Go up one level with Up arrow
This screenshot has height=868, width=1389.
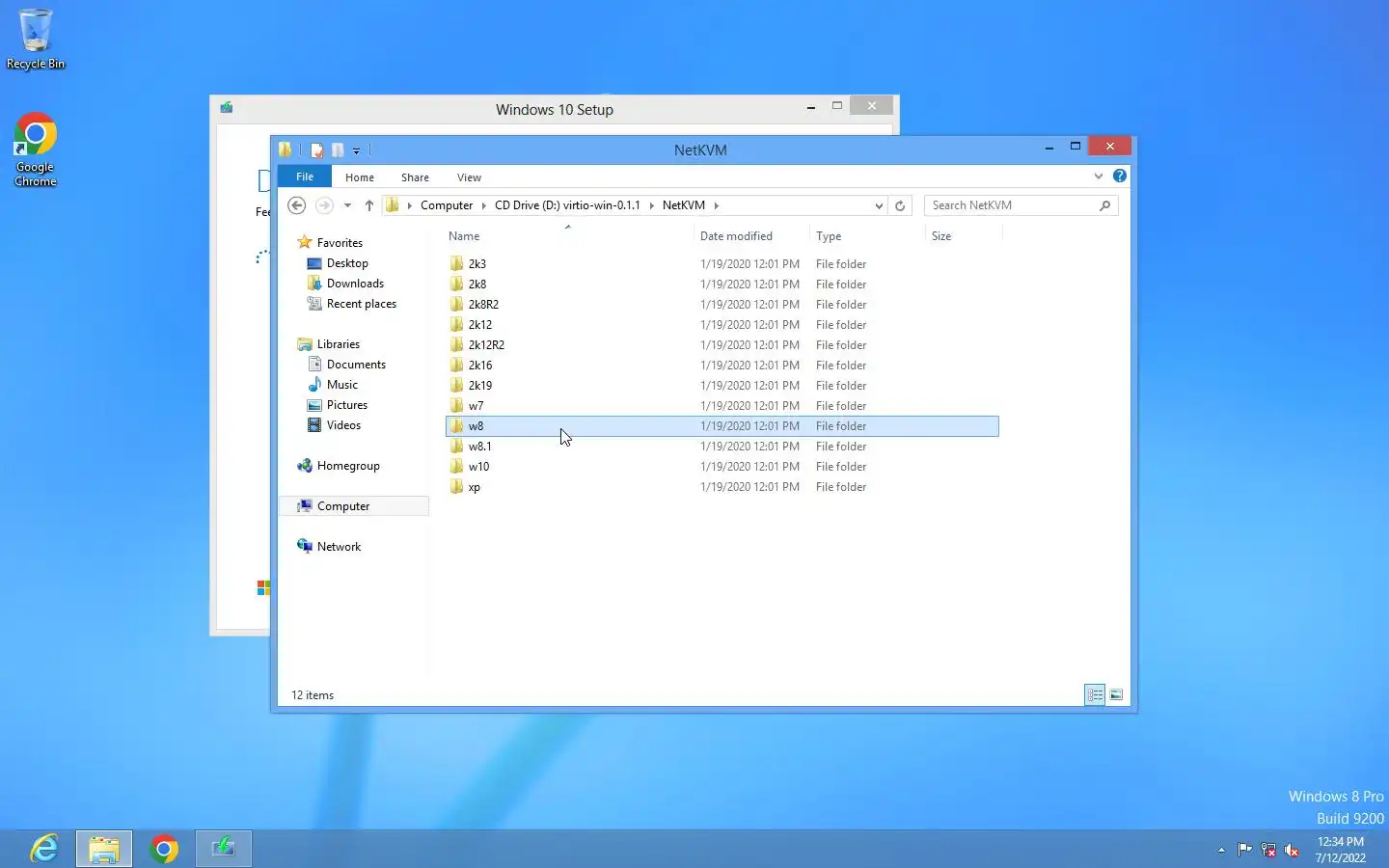[368, 205]
